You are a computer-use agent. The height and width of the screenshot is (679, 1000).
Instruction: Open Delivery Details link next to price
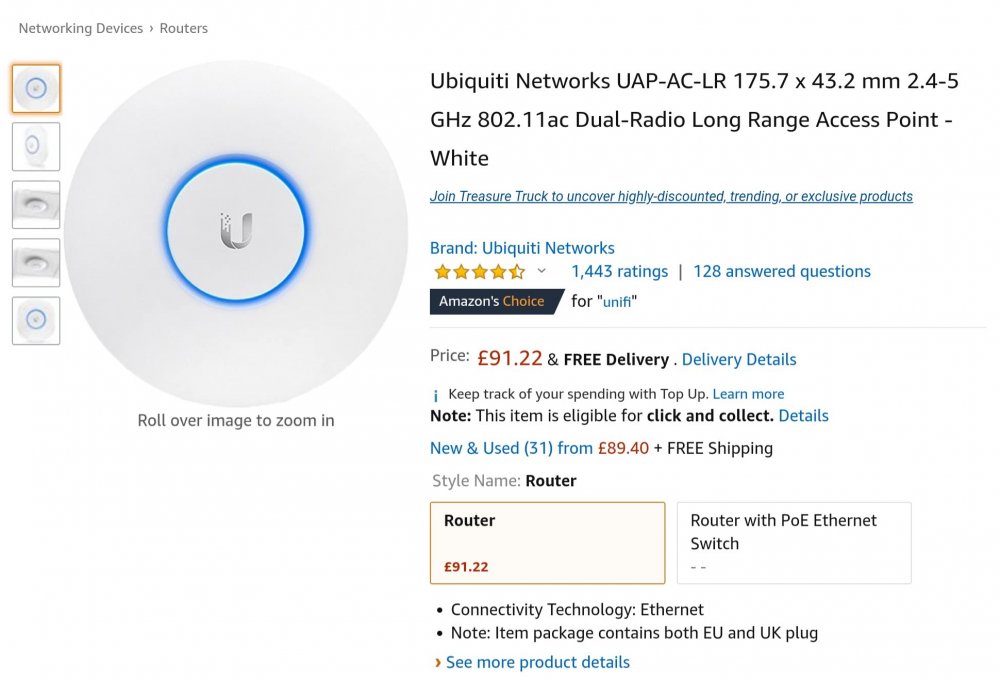point(739,360)
